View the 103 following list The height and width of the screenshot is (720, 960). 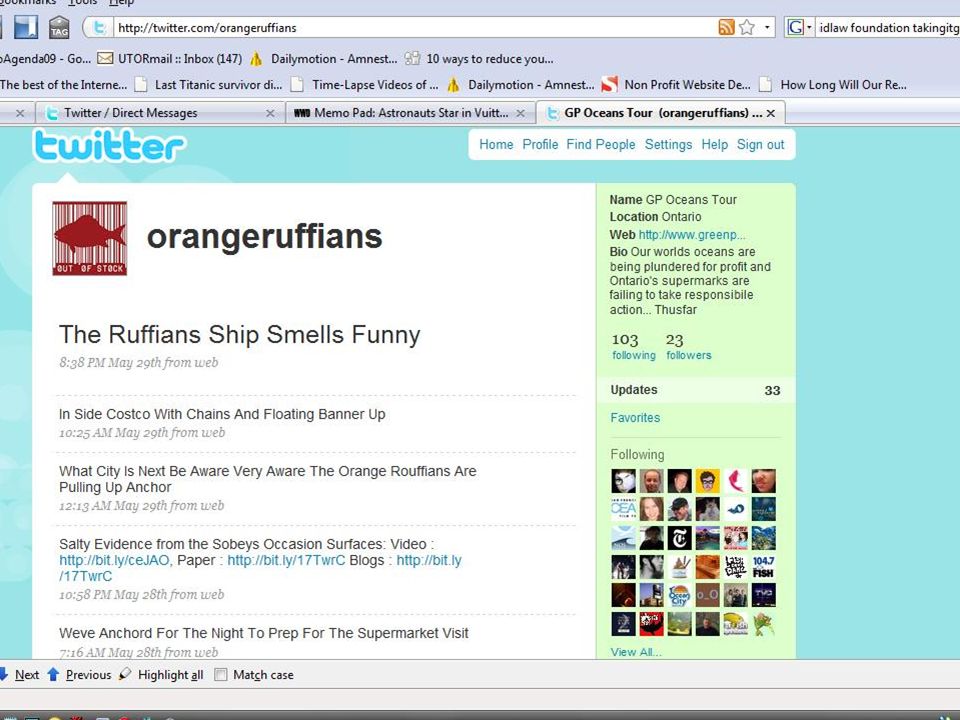[x=634, y=347]
